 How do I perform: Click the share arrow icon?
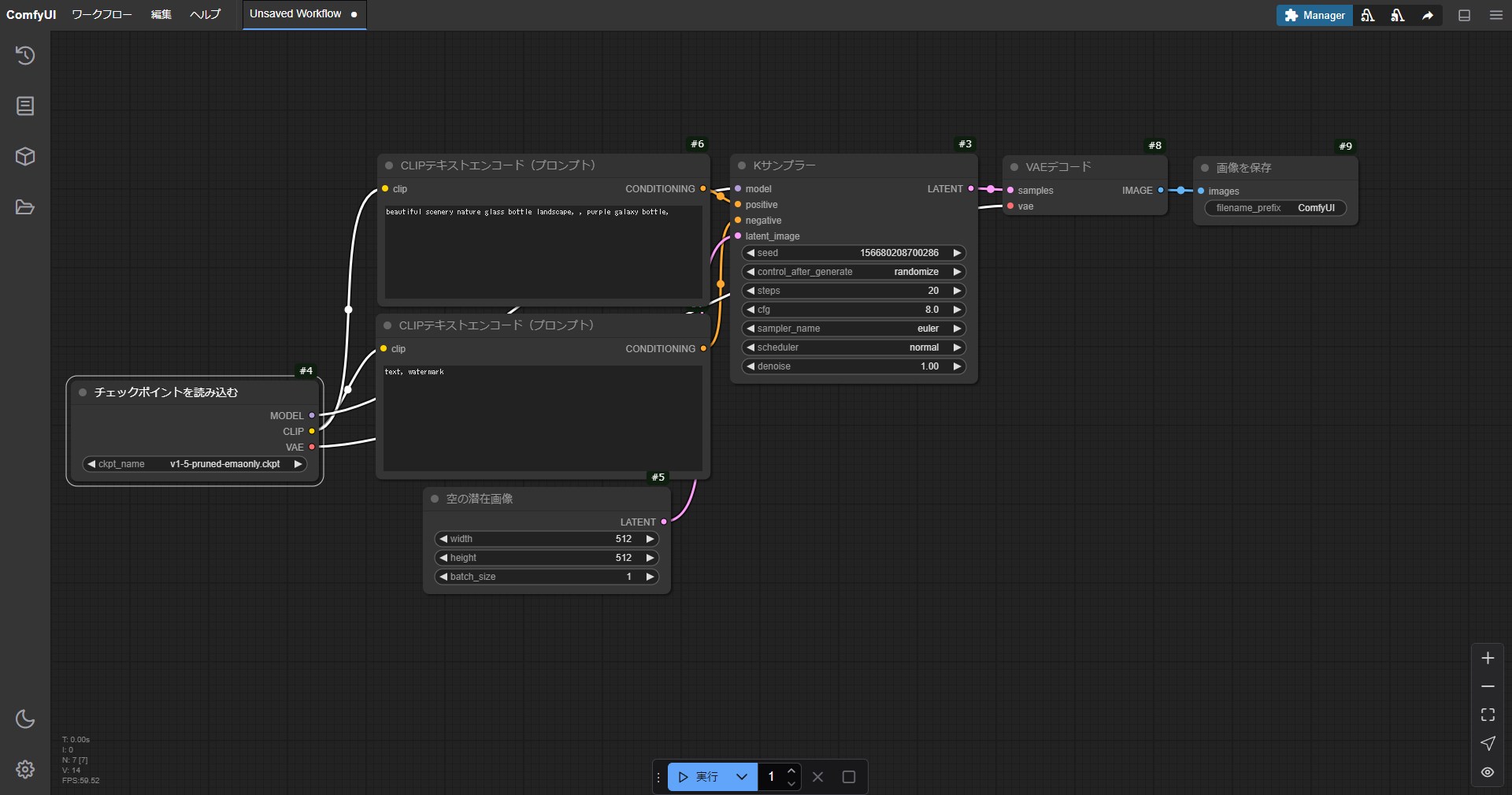[1427, 15]
